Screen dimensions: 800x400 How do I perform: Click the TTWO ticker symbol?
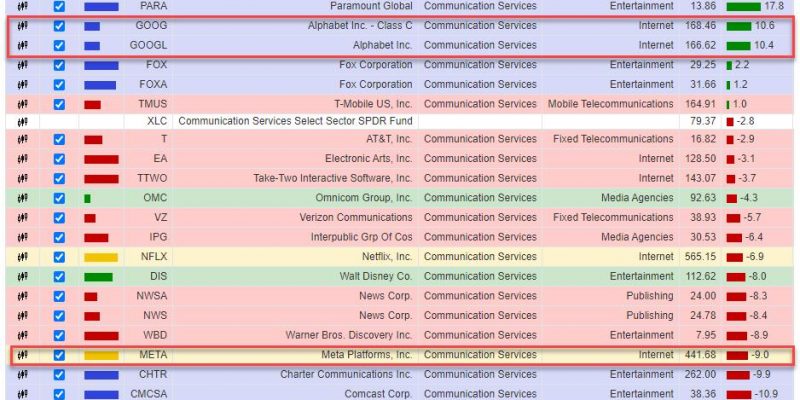(152, 179)
